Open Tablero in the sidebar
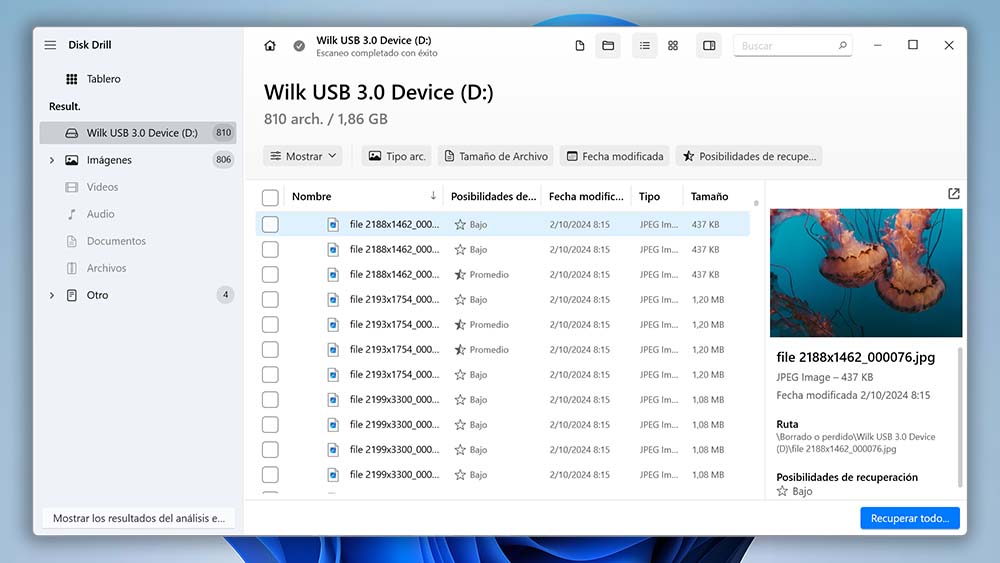1000x563 pixels. tap(138, 79)
